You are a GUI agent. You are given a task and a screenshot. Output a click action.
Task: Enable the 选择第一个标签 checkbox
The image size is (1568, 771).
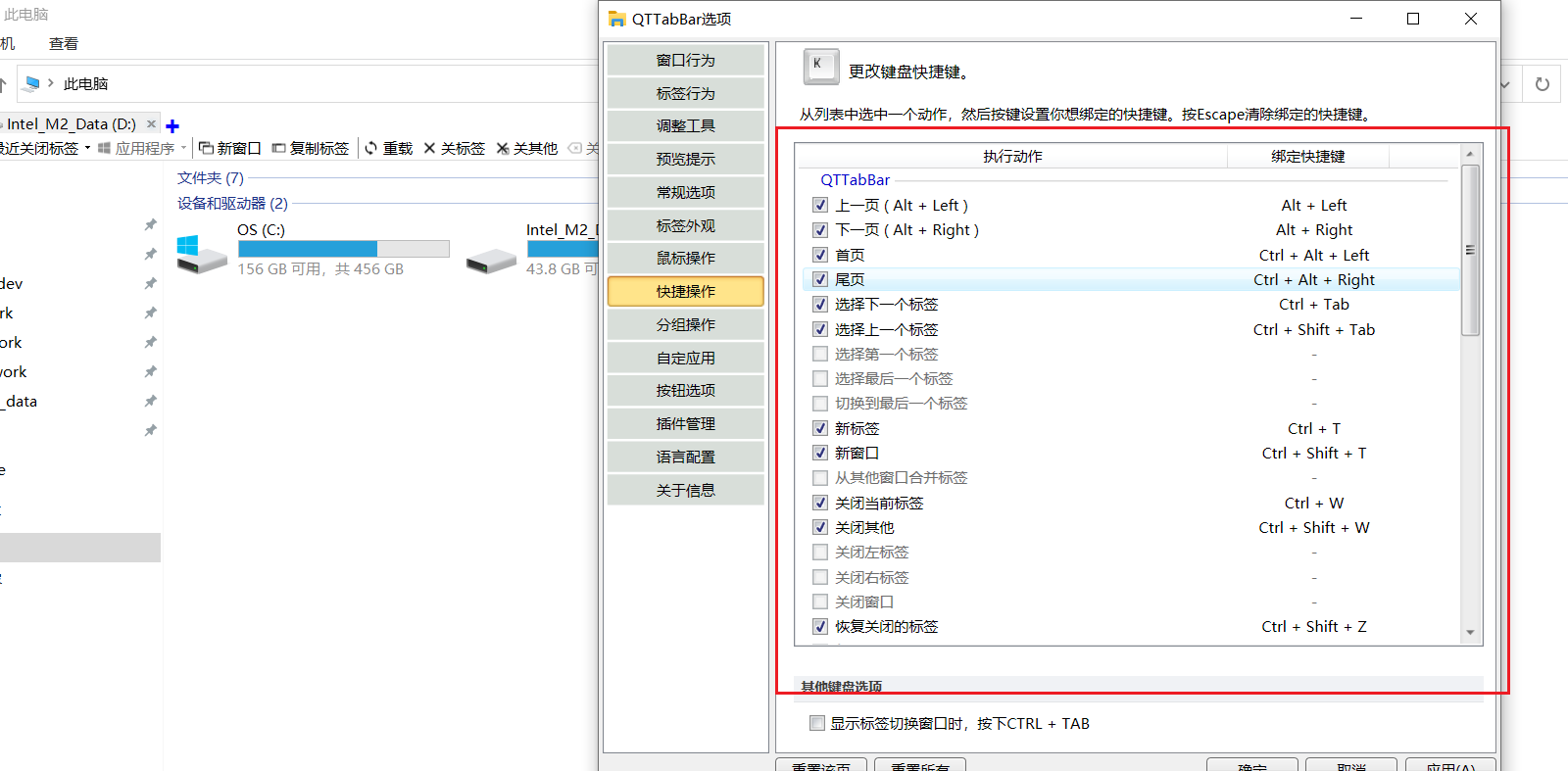pyautogui.click(x=820, y=354)
